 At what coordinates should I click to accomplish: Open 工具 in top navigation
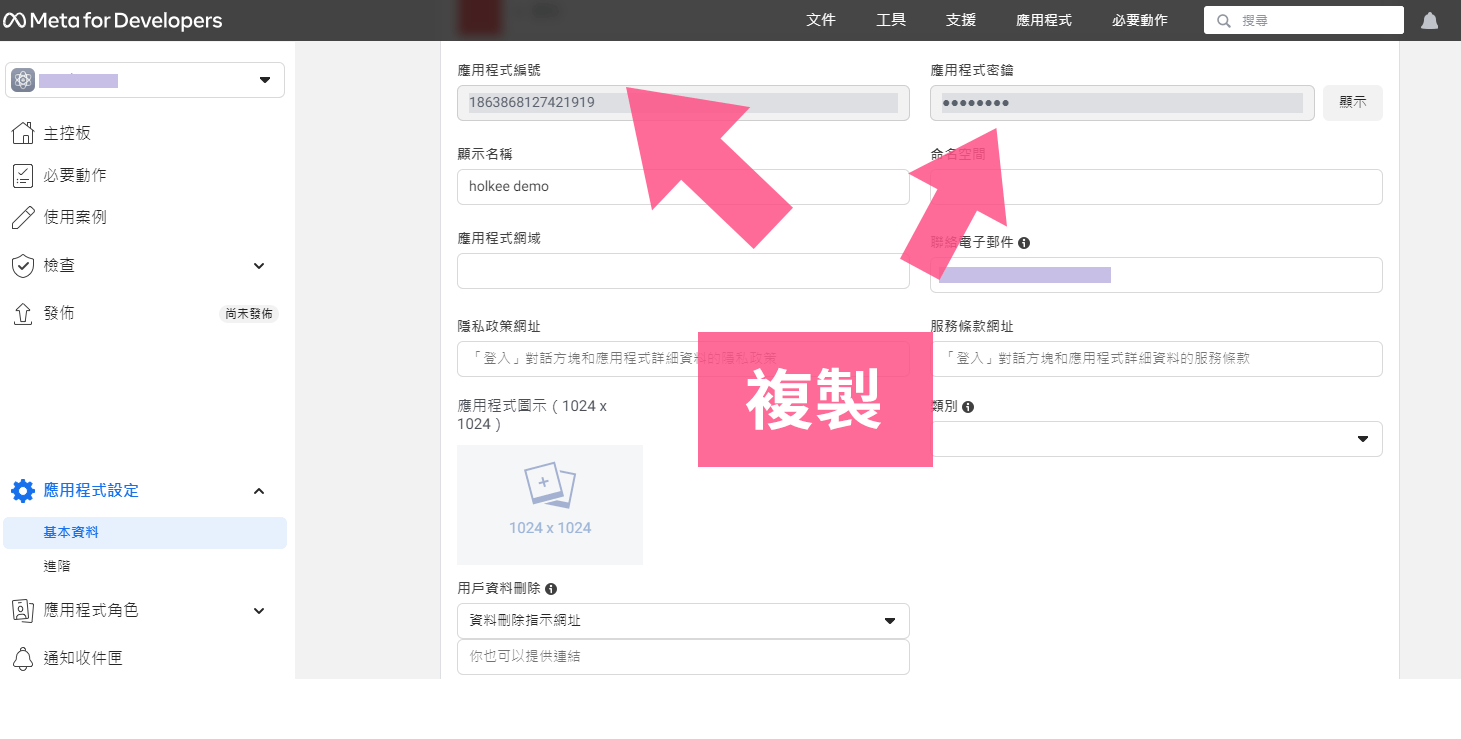[x=891, y=21]
